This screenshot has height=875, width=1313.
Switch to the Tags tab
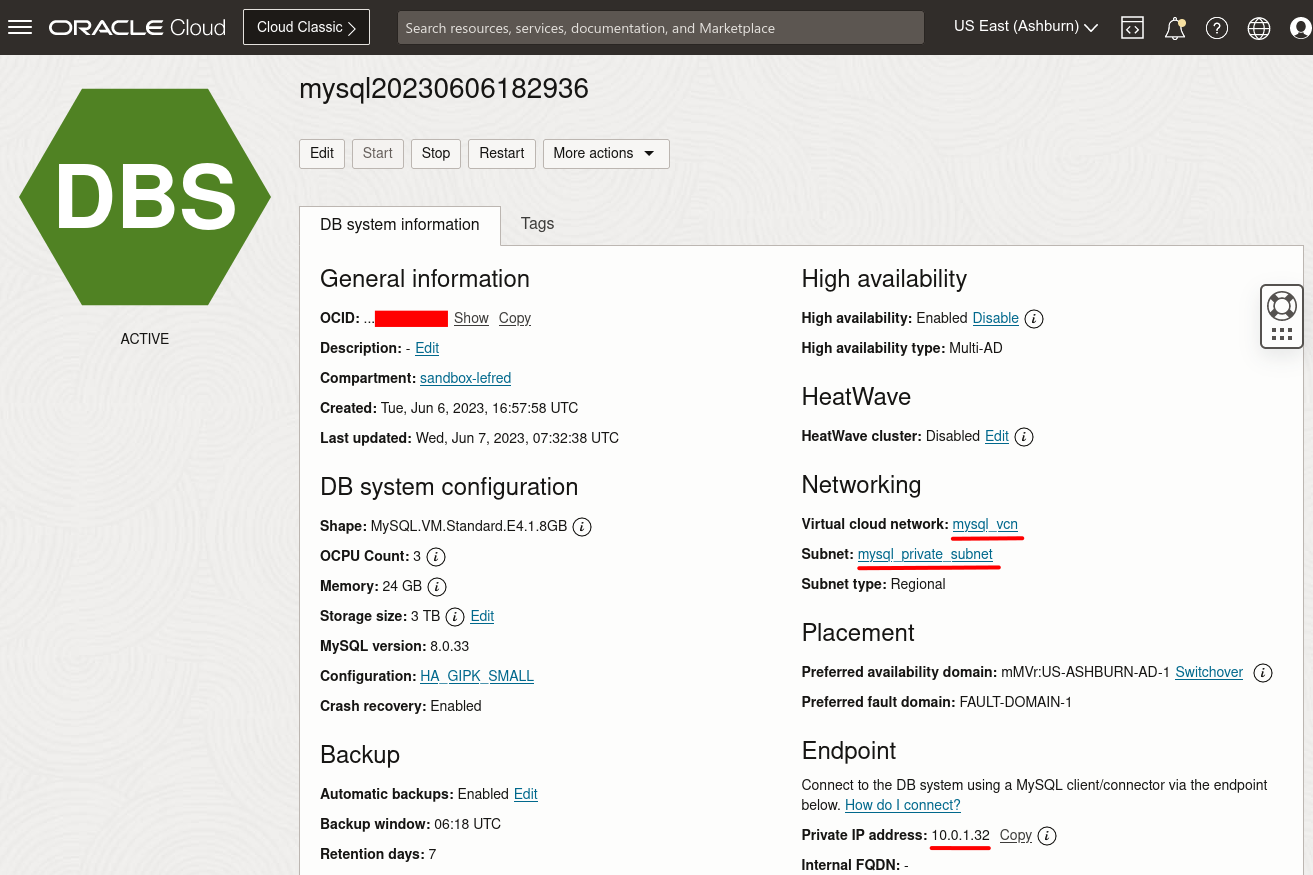537,224
